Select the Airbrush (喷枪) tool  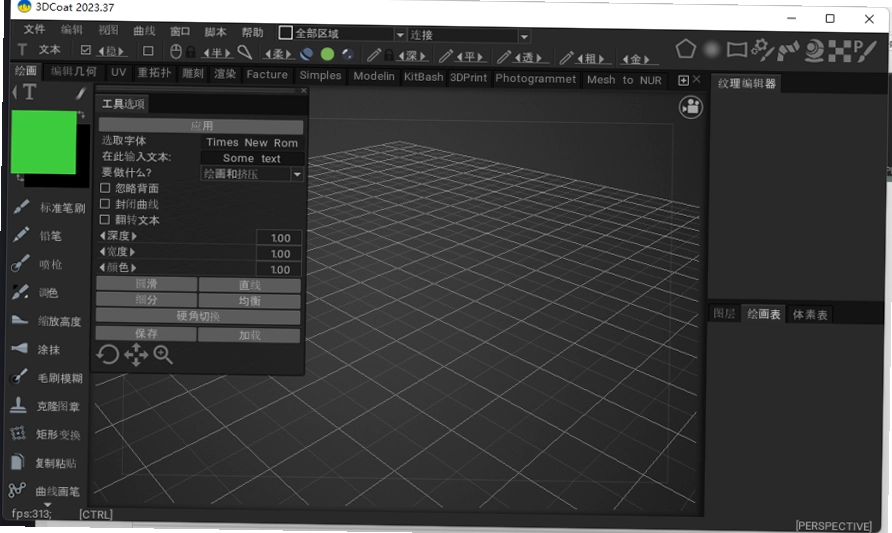pos(38,264)
